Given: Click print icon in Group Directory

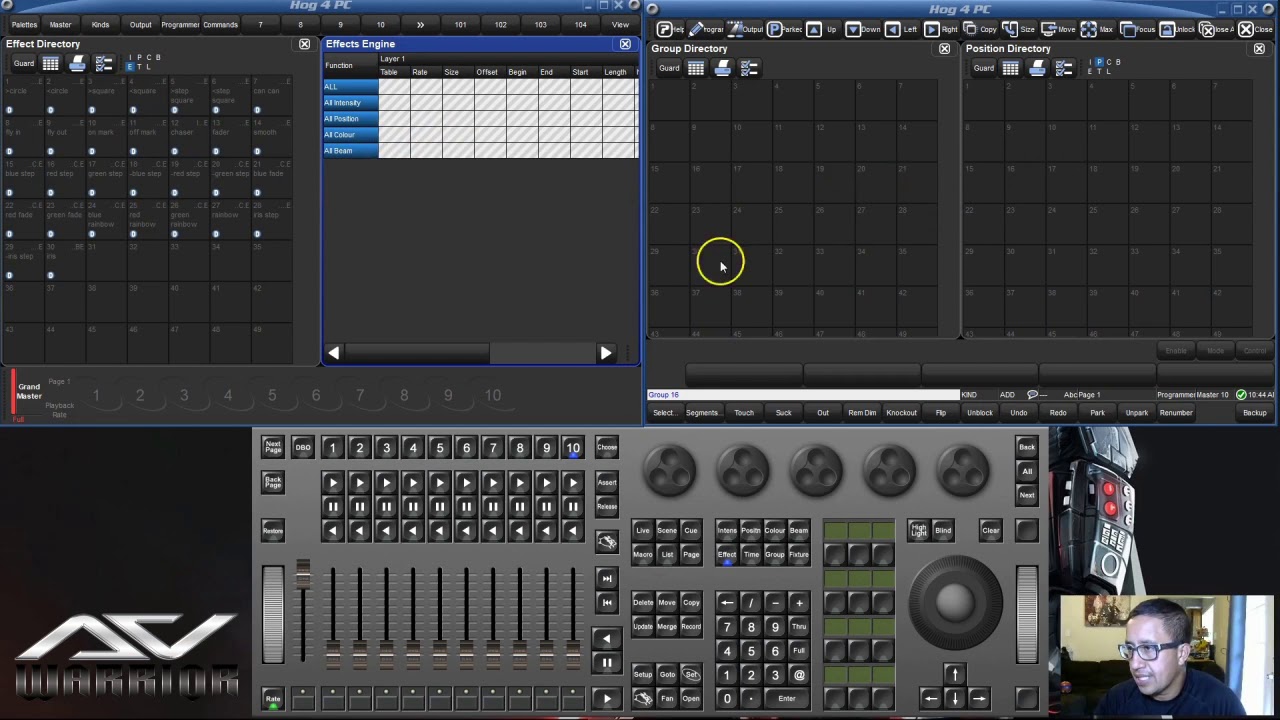Looking at the screenshot, I should [723, 68].
